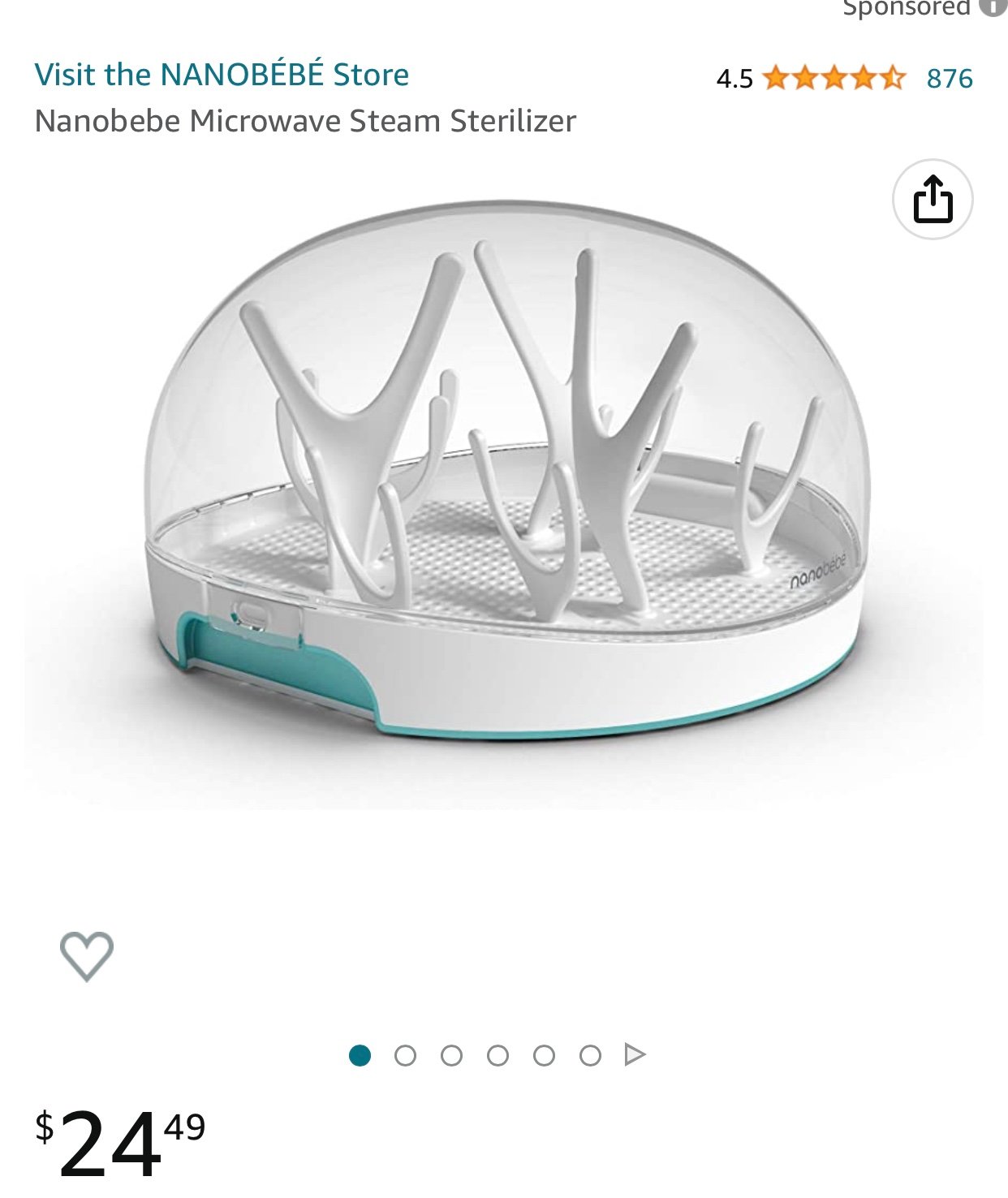Open the star rating breakdown
Image resolution: width=1008 pixels, height=1198 pixels.
834,78
